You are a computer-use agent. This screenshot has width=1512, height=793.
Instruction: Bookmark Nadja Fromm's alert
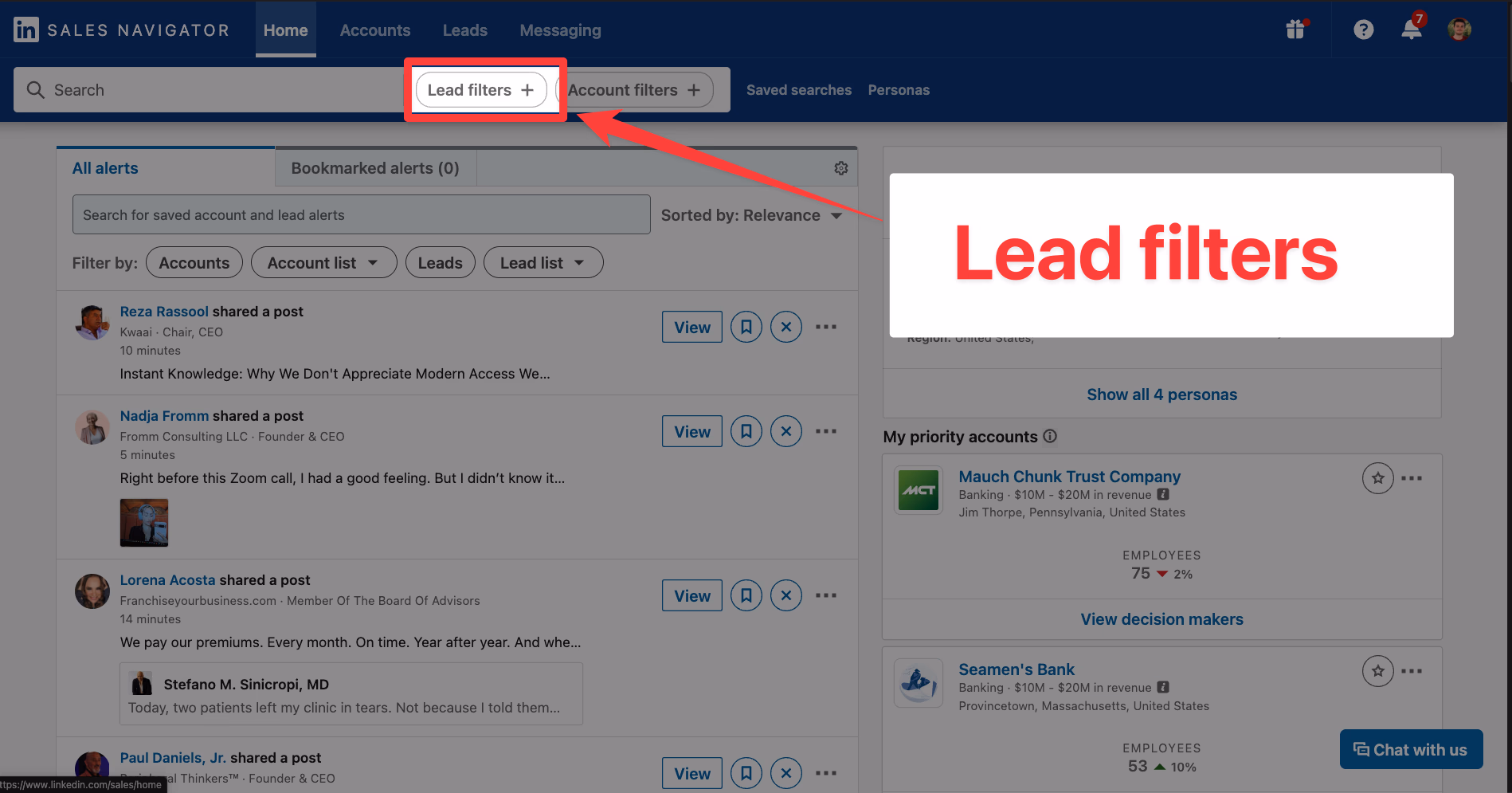[x=746, y=431]
